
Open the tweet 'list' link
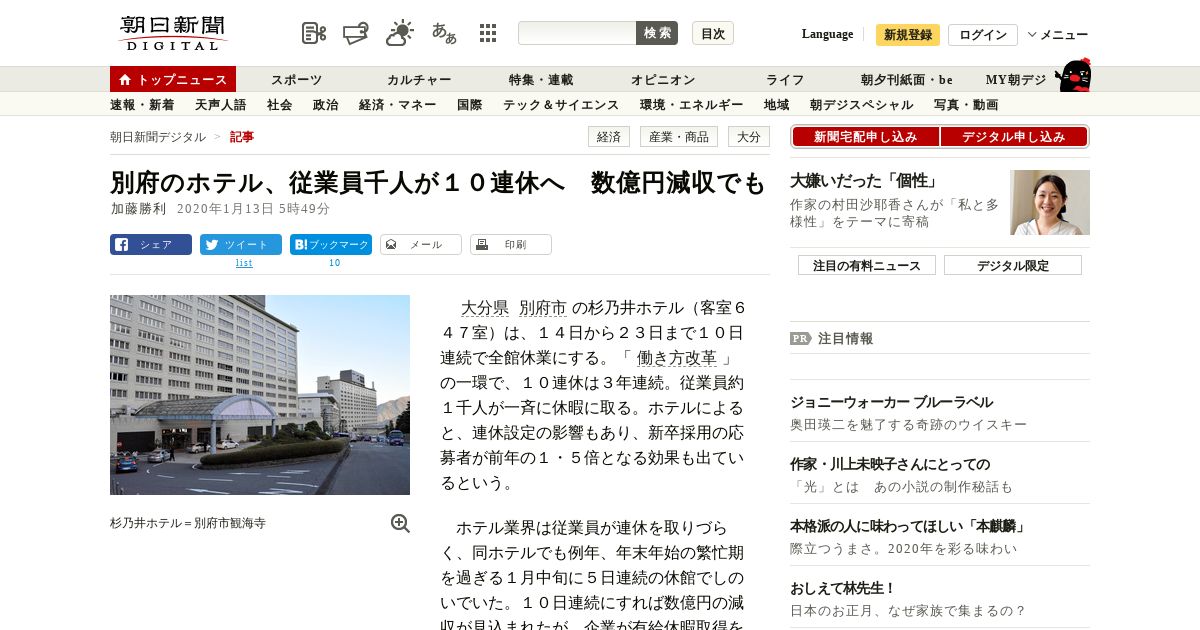244,263
